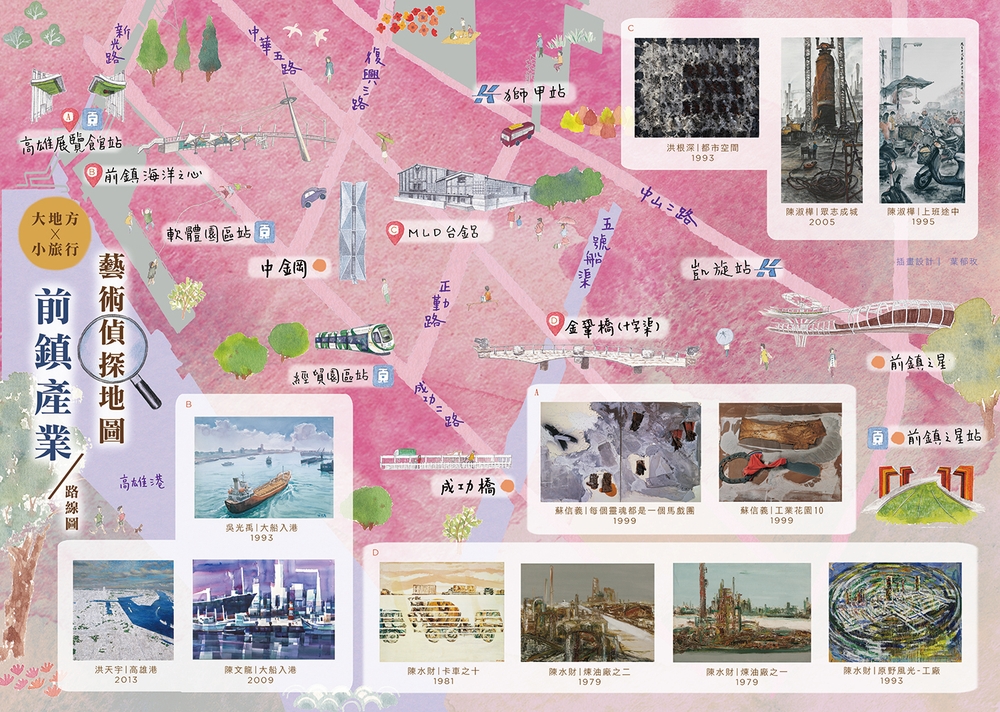Open the 洪天宇 高雄港 painting
This screenshot has height=712, width=1000.
(x=123, y=611)
